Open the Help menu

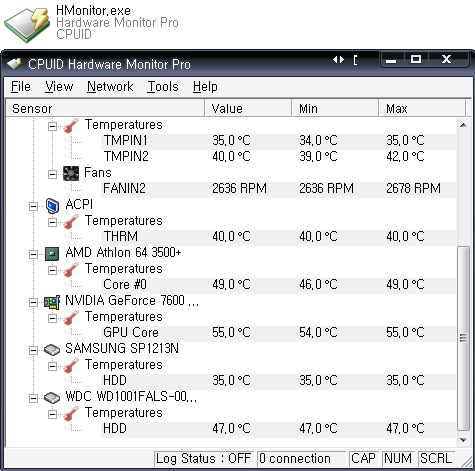[x=205, y=87]
